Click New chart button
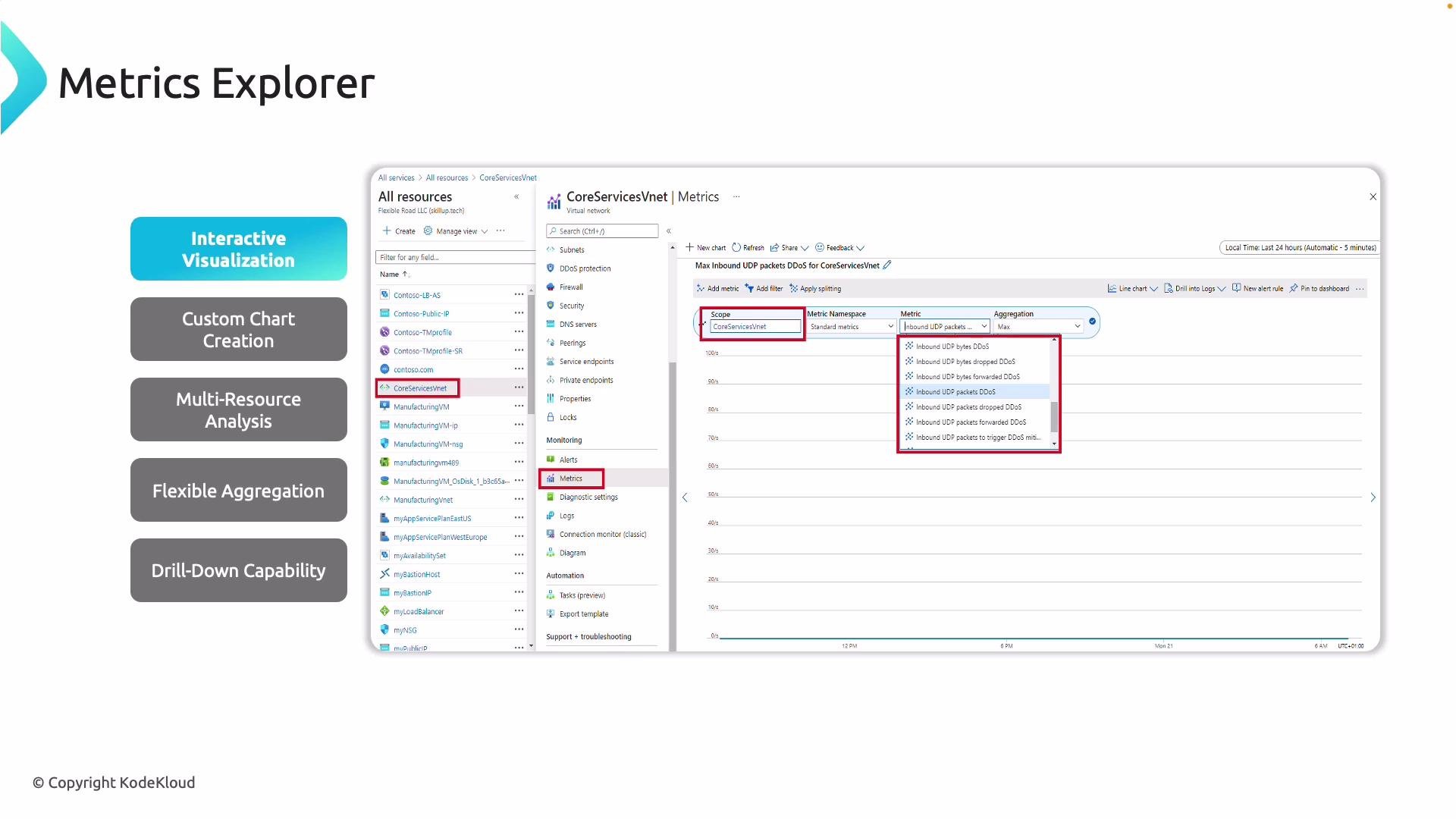This screenshot has height=819, width=1456. coord(705,247)
